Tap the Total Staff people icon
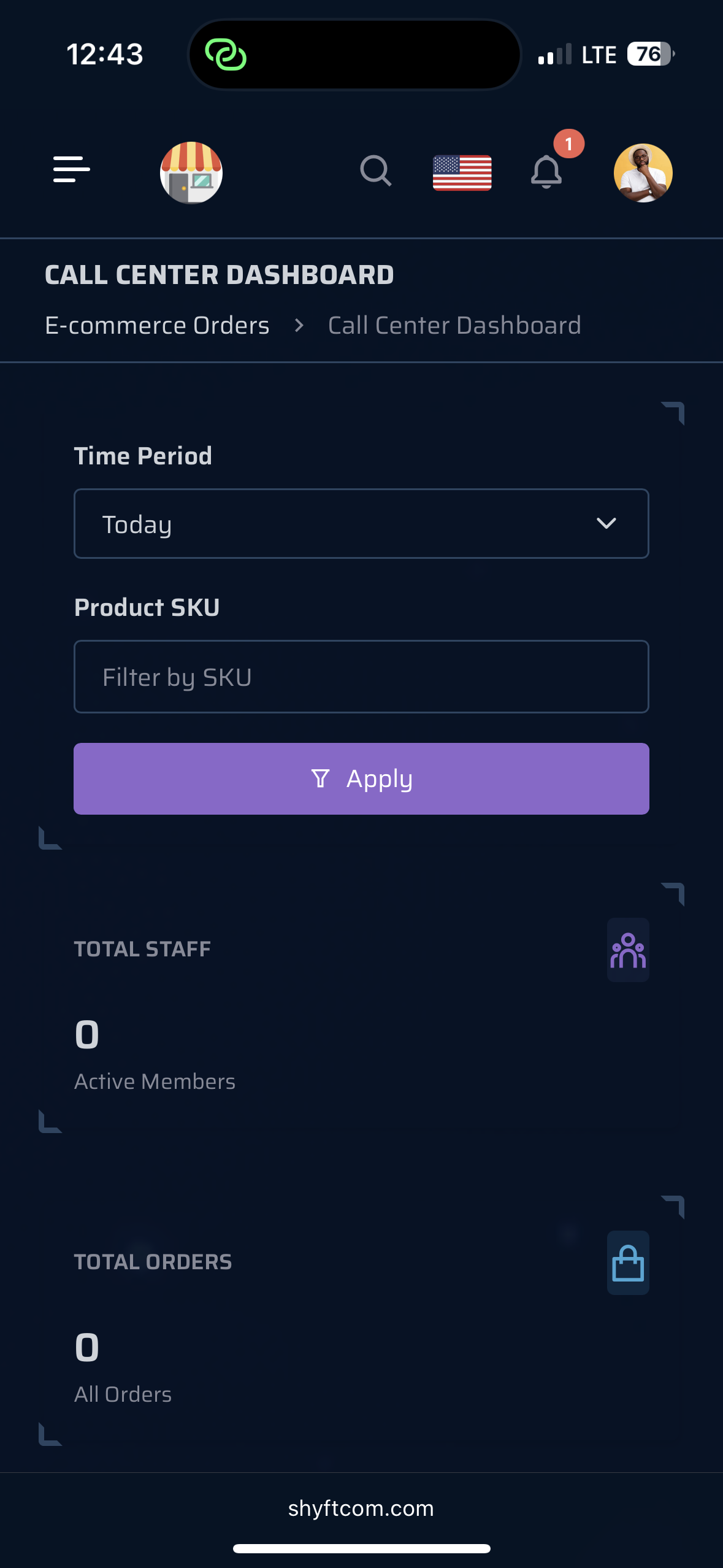This screenshot has width=723, height=1568. (628, 950)
